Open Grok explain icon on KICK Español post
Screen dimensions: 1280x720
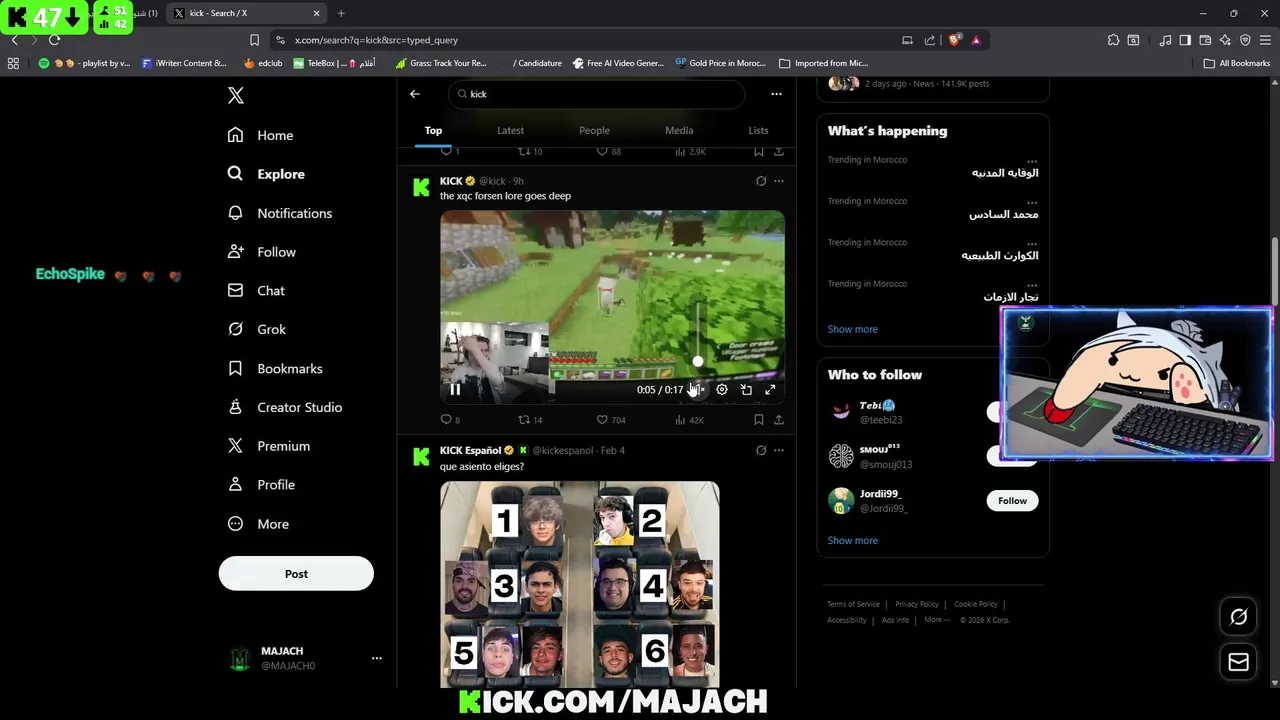[x=761, y=450]
